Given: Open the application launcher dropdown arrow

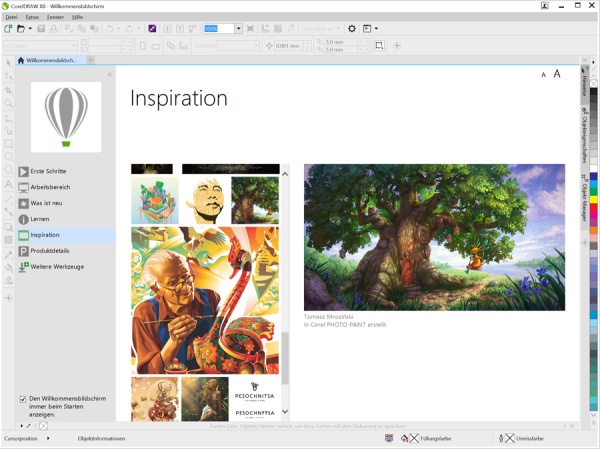Looking at the screenshot, I should [x=377, y=28].
